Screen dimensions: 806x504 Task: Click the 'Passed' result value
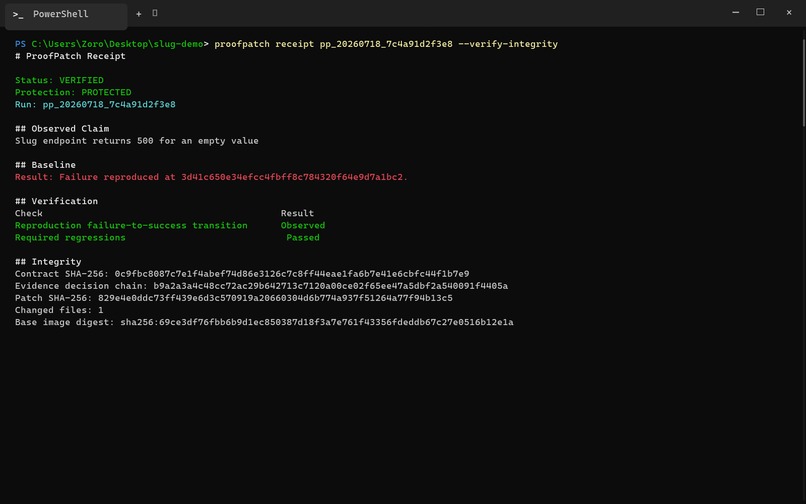click(303, 238)
